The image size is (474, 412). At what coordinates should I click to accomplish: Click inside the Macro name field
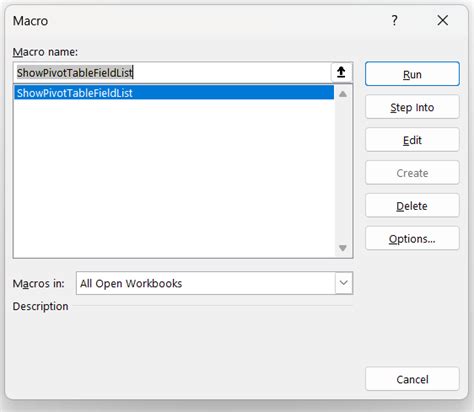[x=173, y=72]
